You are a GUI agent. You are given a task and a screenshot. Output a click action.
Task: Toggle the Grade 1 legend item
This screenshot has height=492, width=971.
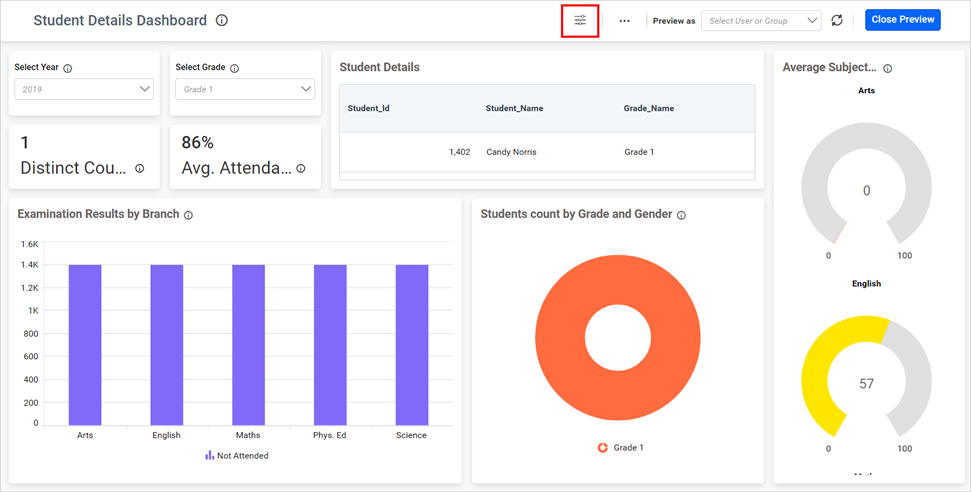(x=620, y=447)
